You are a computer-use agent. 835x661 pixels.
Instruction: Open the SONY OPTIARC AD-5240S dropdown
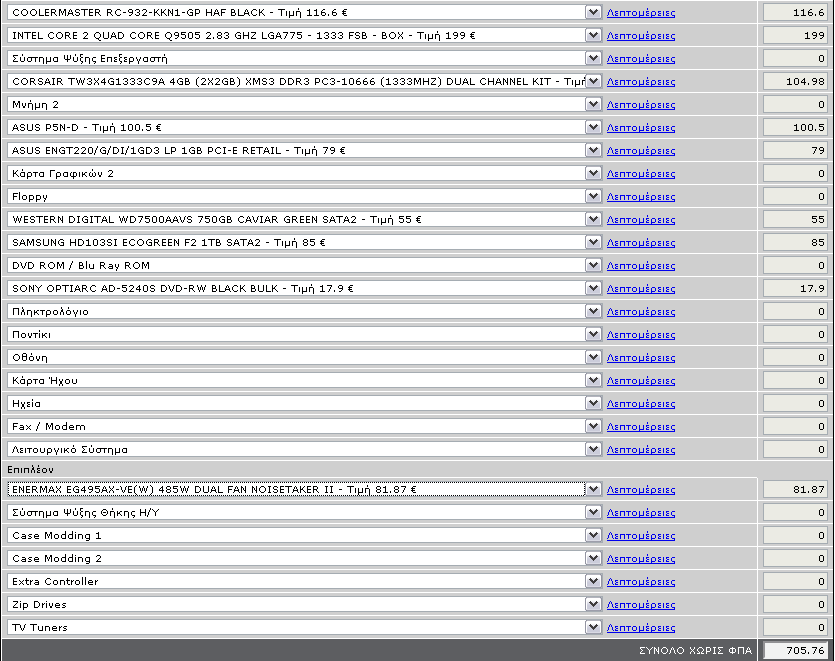(x=305, y=288)
